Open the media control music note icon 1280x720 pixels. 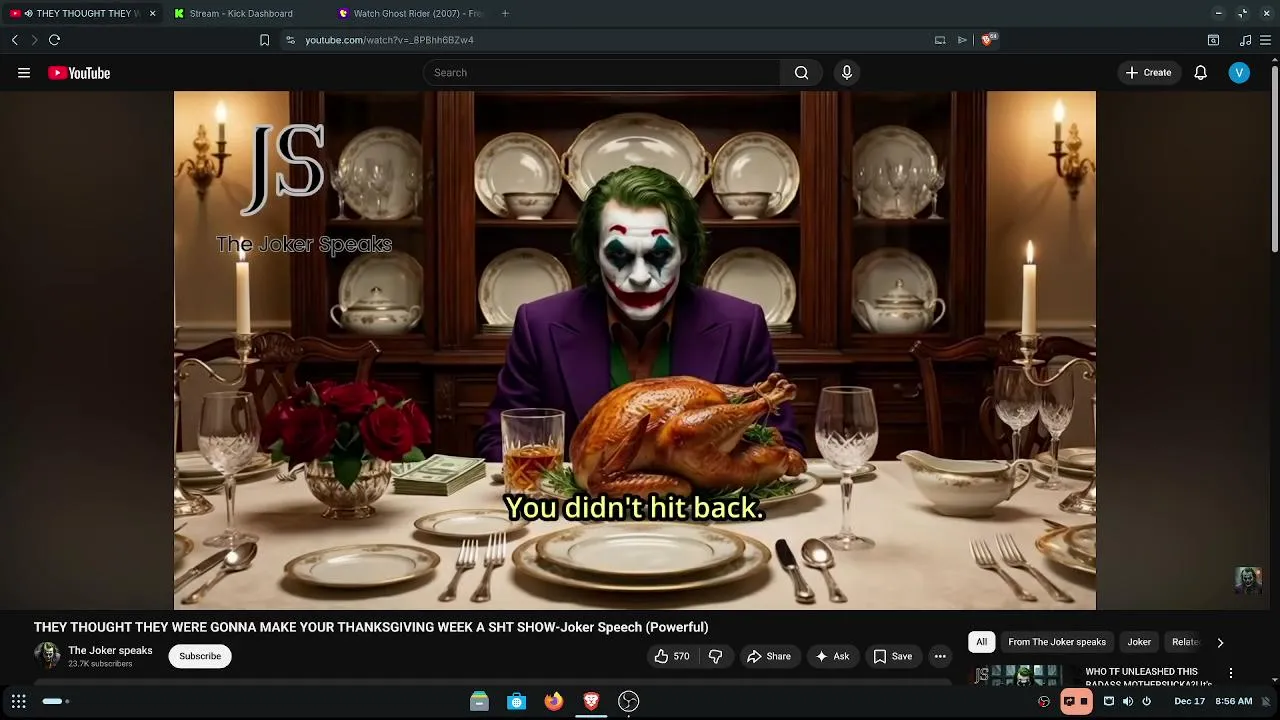pos(1245,40)
